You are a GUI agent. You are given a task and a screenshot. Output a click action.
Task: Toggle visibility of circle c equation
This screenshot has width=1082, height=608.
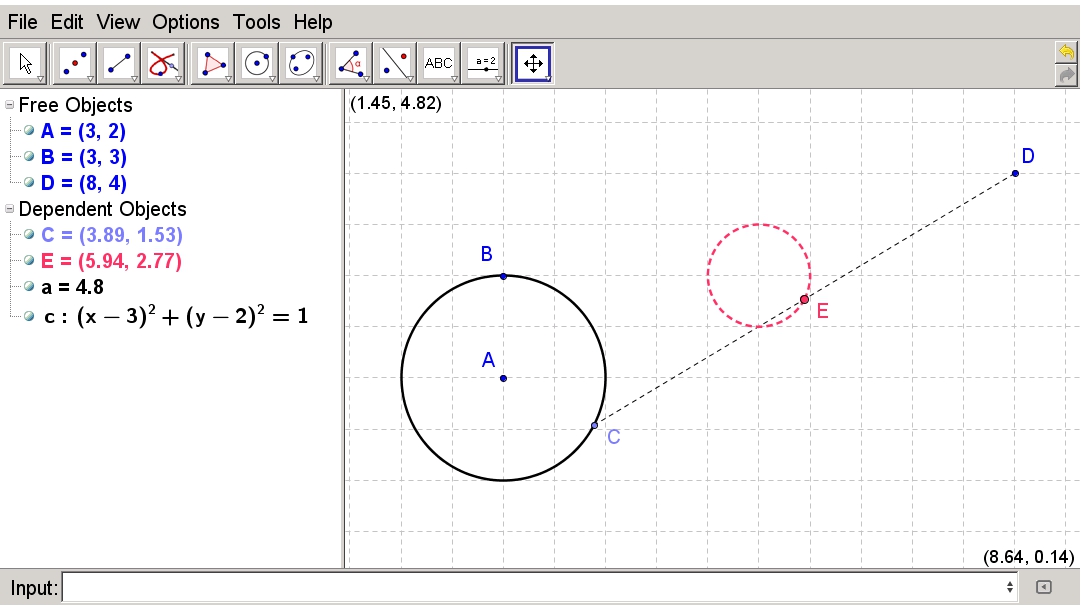(x=30, y=317)
